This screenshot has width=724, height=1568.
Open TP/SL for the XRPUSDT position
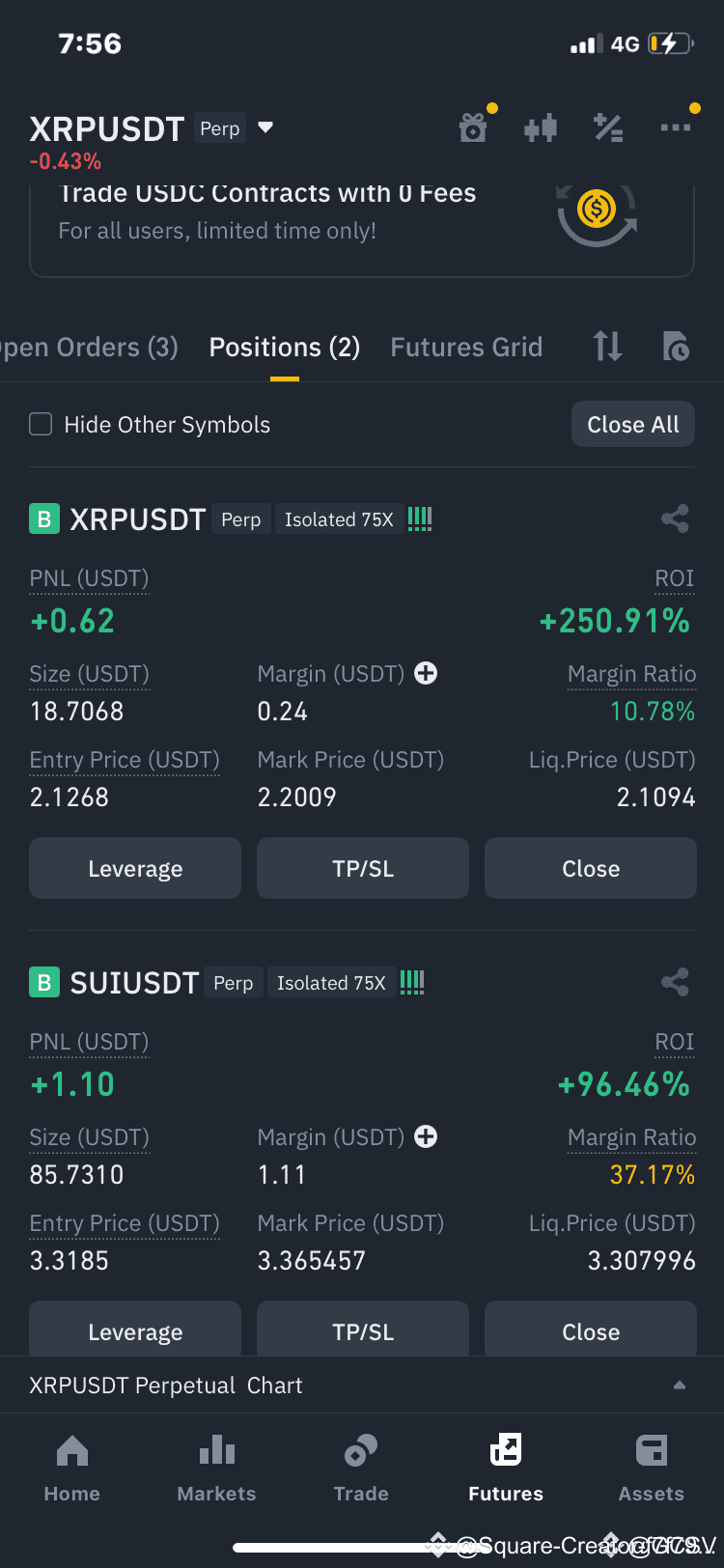tap(363, 868)
